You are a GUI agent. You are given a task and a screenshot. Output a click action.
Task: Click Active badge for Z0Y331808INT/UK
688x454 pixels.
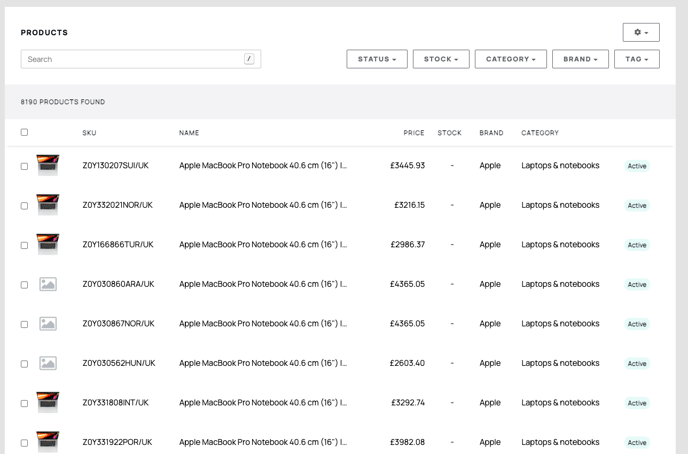tap(637, 403)
